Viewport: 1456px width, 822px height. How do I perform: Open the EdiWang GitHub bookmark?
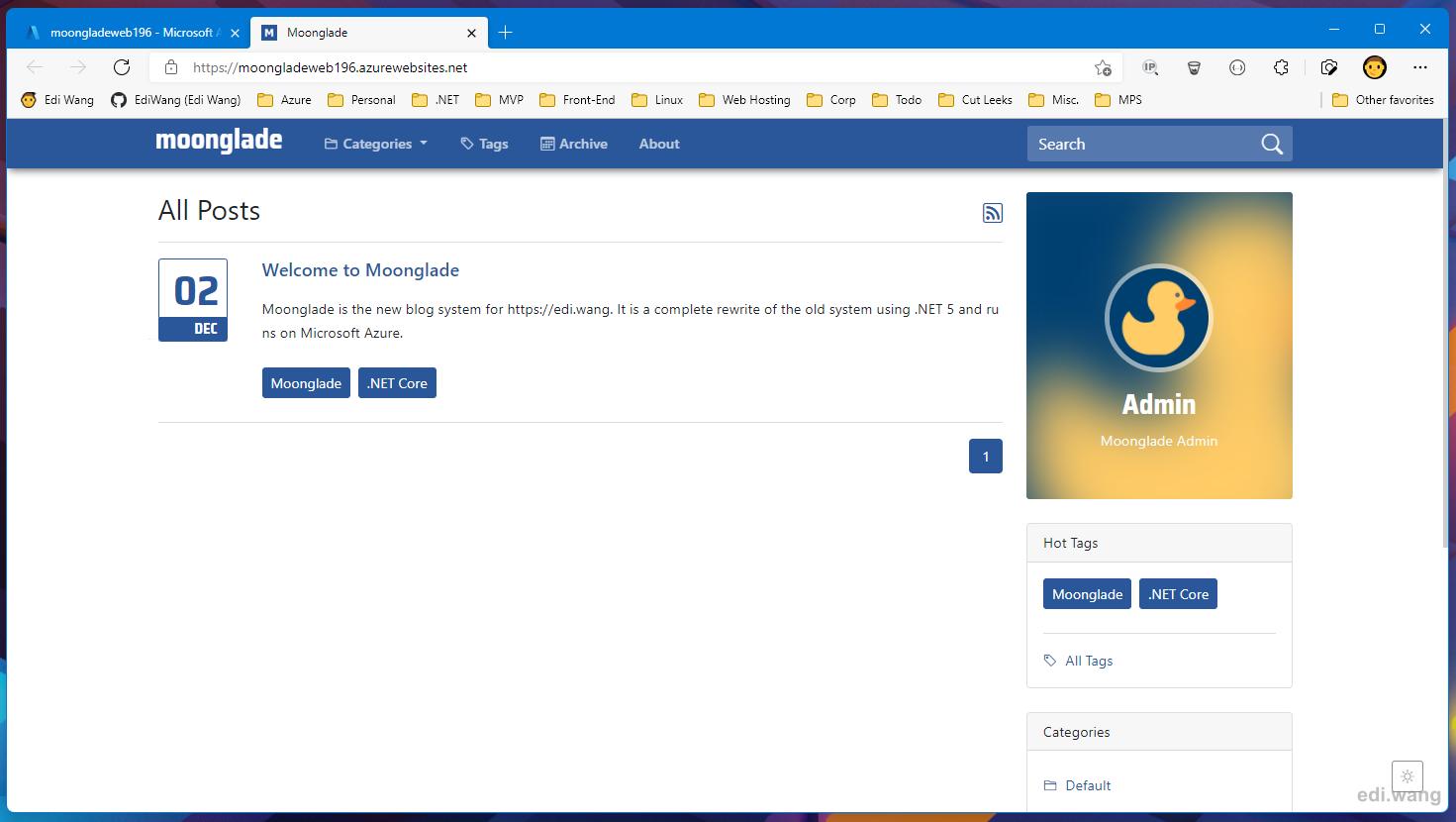click(176, 100)
